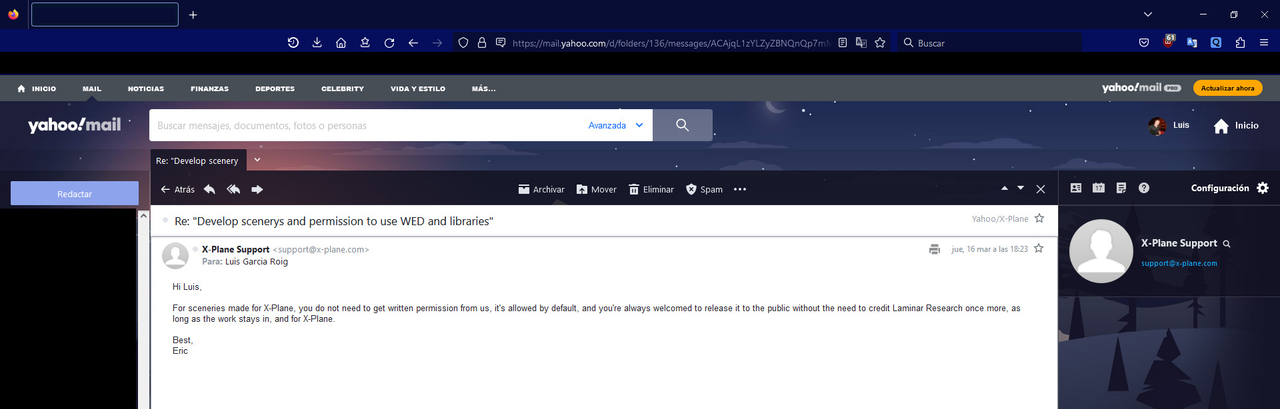
Task: Click the Firefox history clock icon
Action: [293, 43]
